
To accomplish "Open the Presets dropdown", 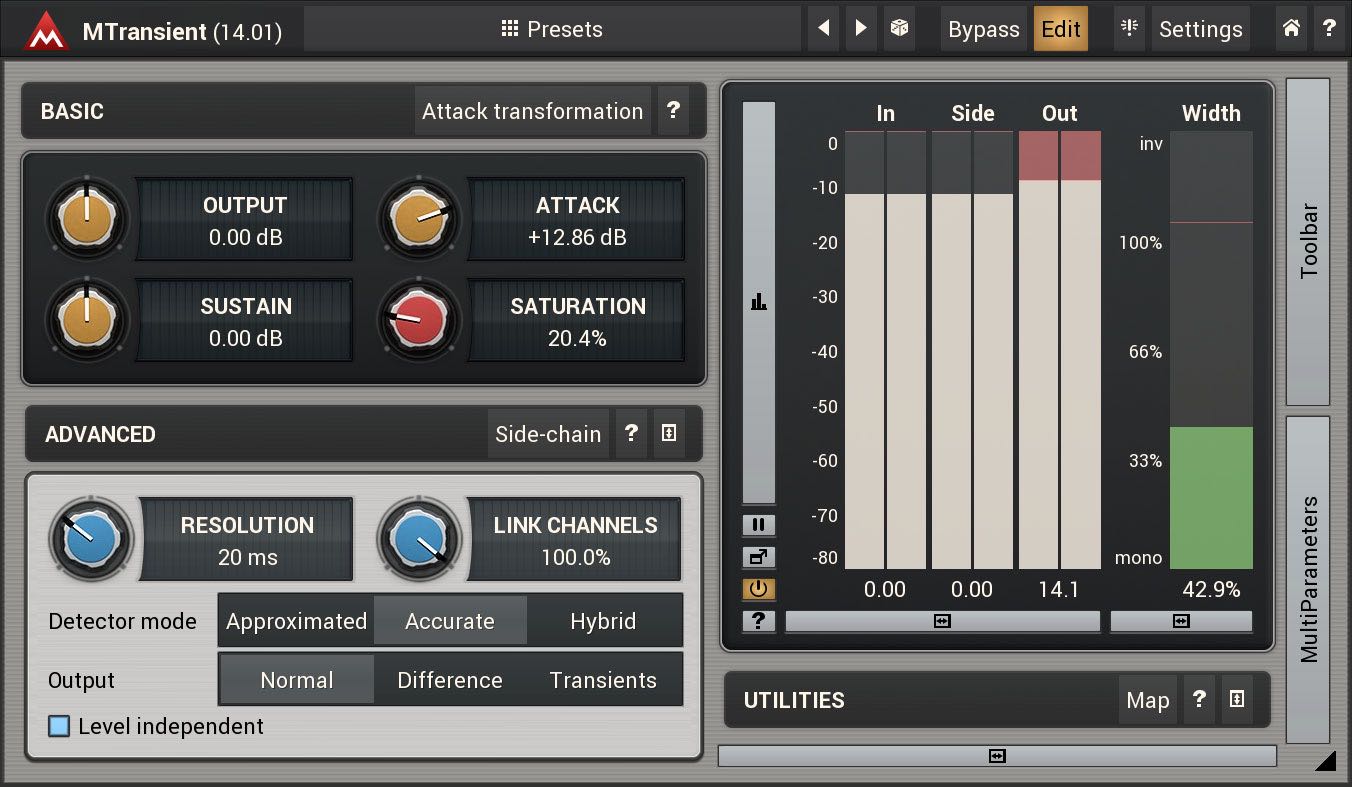I will point(552,29).
